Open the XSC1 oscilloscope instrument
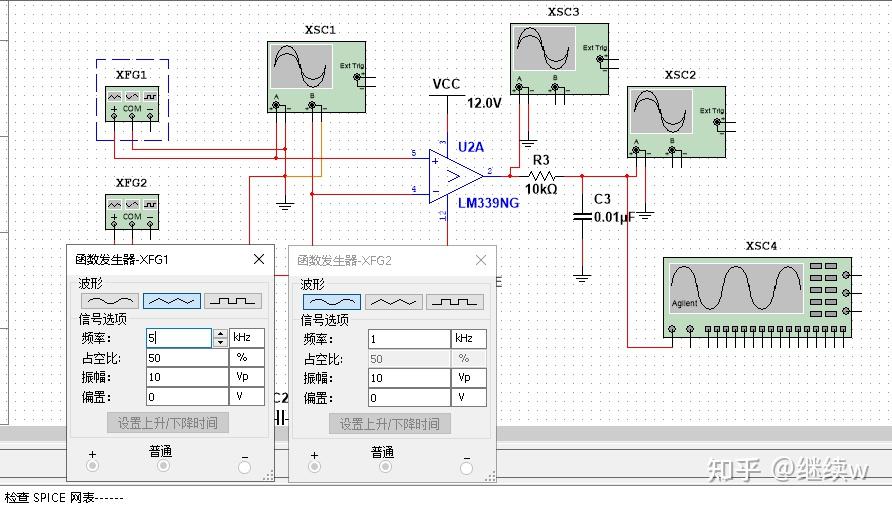Viewport: 892px width, 507px height. click(316, 77)
